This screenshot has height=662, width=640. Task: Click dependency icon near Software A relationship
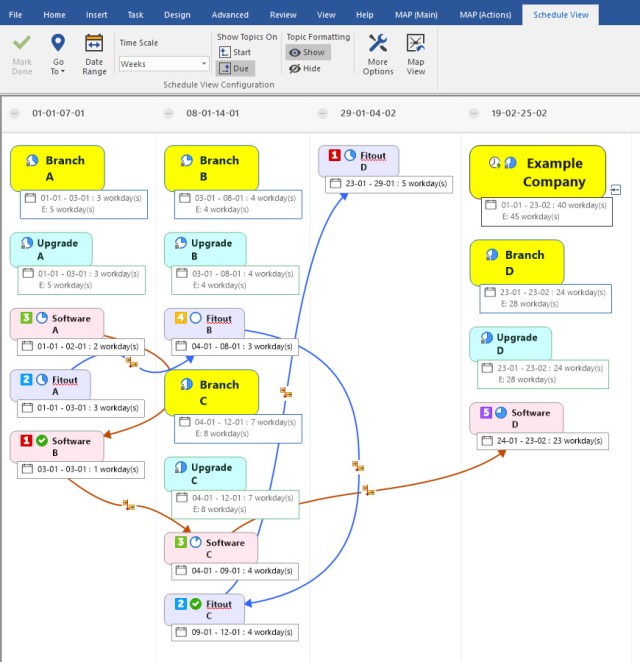coord(132,362)
